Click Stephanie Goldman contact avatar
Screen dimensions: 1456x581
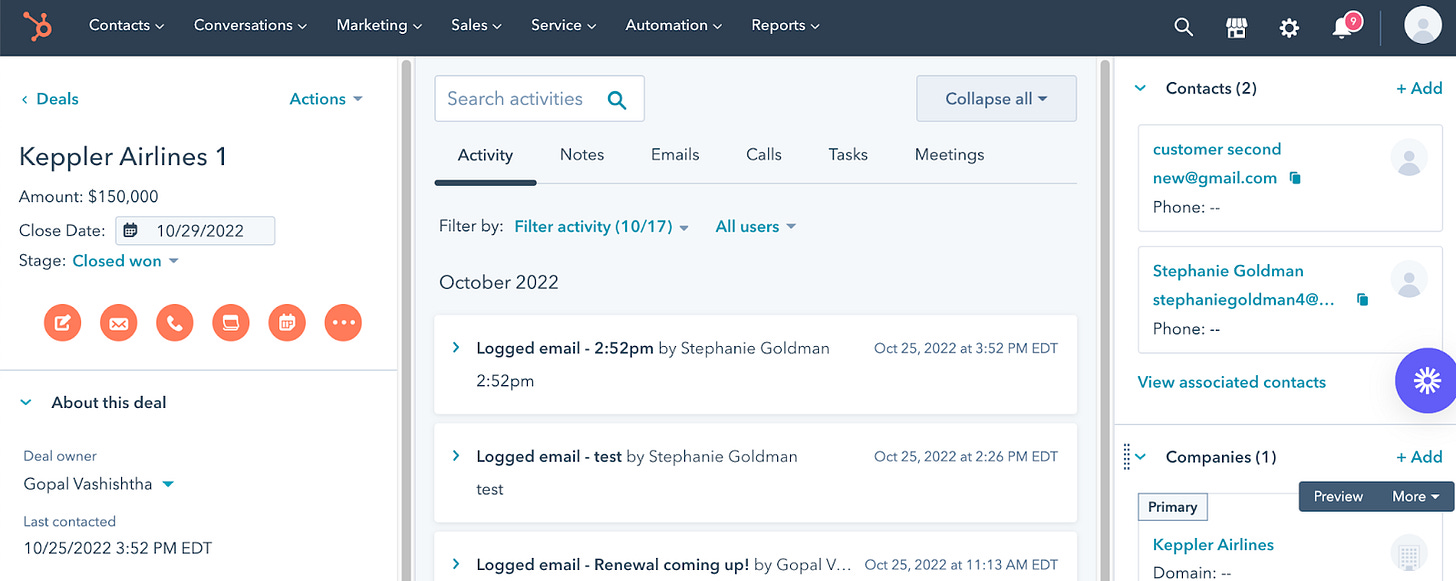click(x=1409, y=279)
